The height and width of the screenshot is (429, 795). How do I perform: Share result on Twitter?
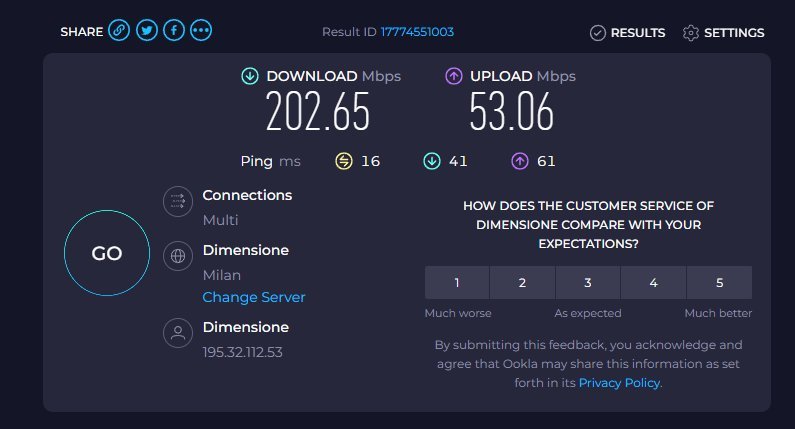click(x=146, y=31)
